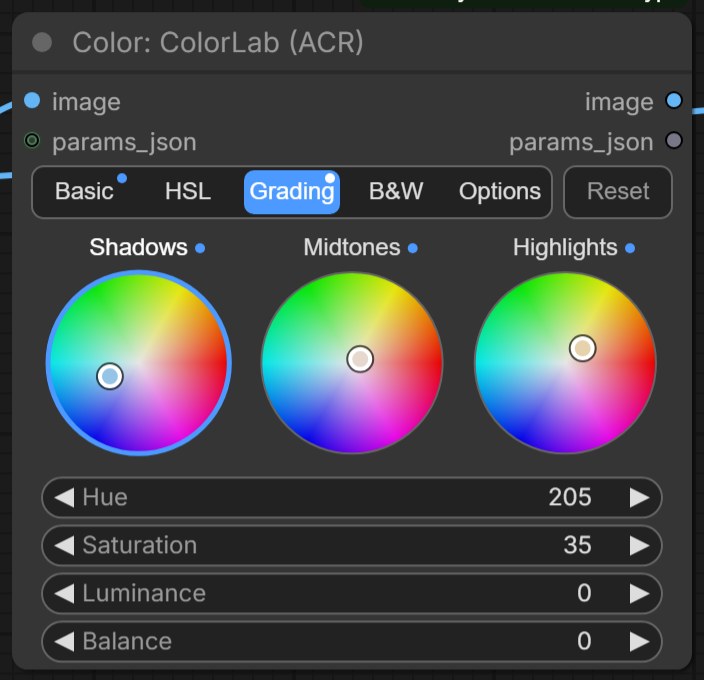Screen dimensions: 704x680
Task: Decrease Hue with the left arrow
Action: point(64,498)
